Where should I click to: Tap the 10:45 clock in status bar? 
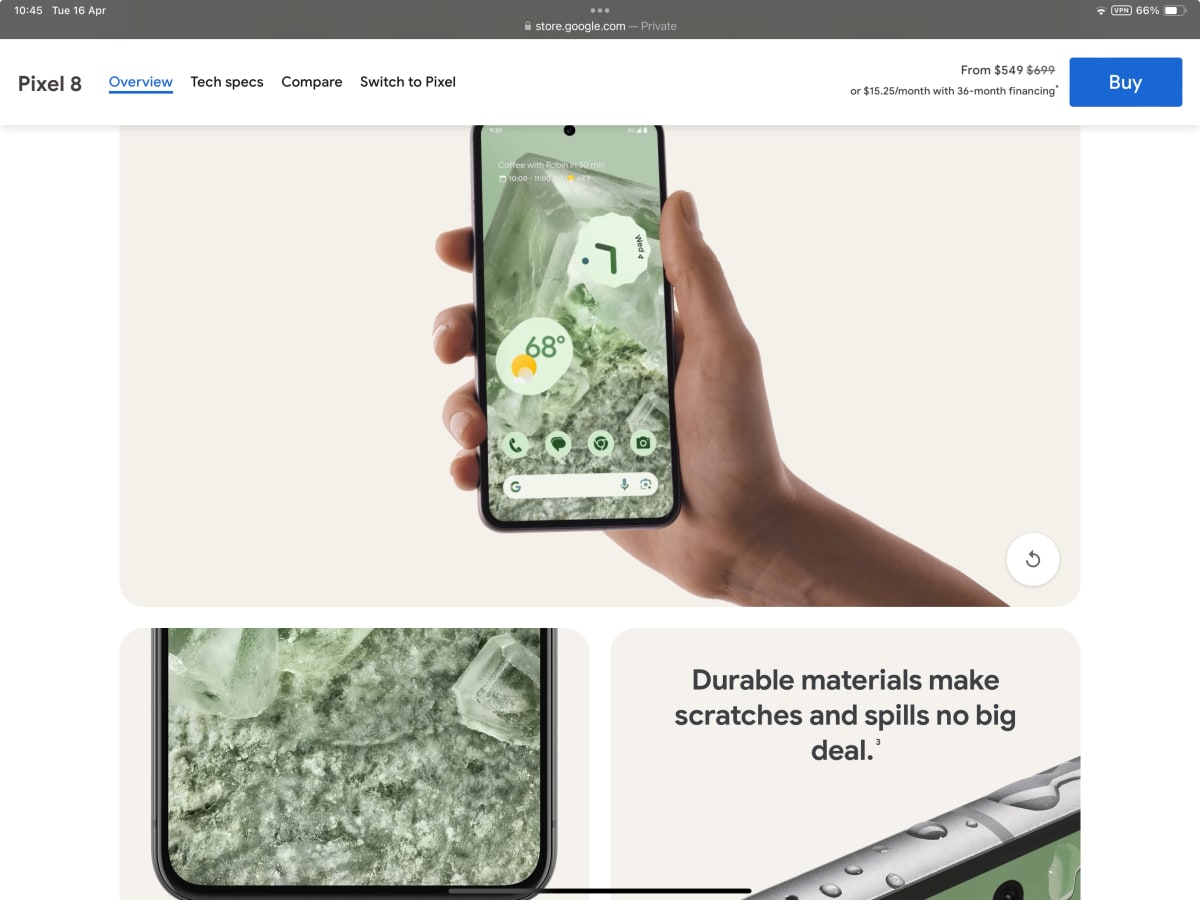point(28,10)
